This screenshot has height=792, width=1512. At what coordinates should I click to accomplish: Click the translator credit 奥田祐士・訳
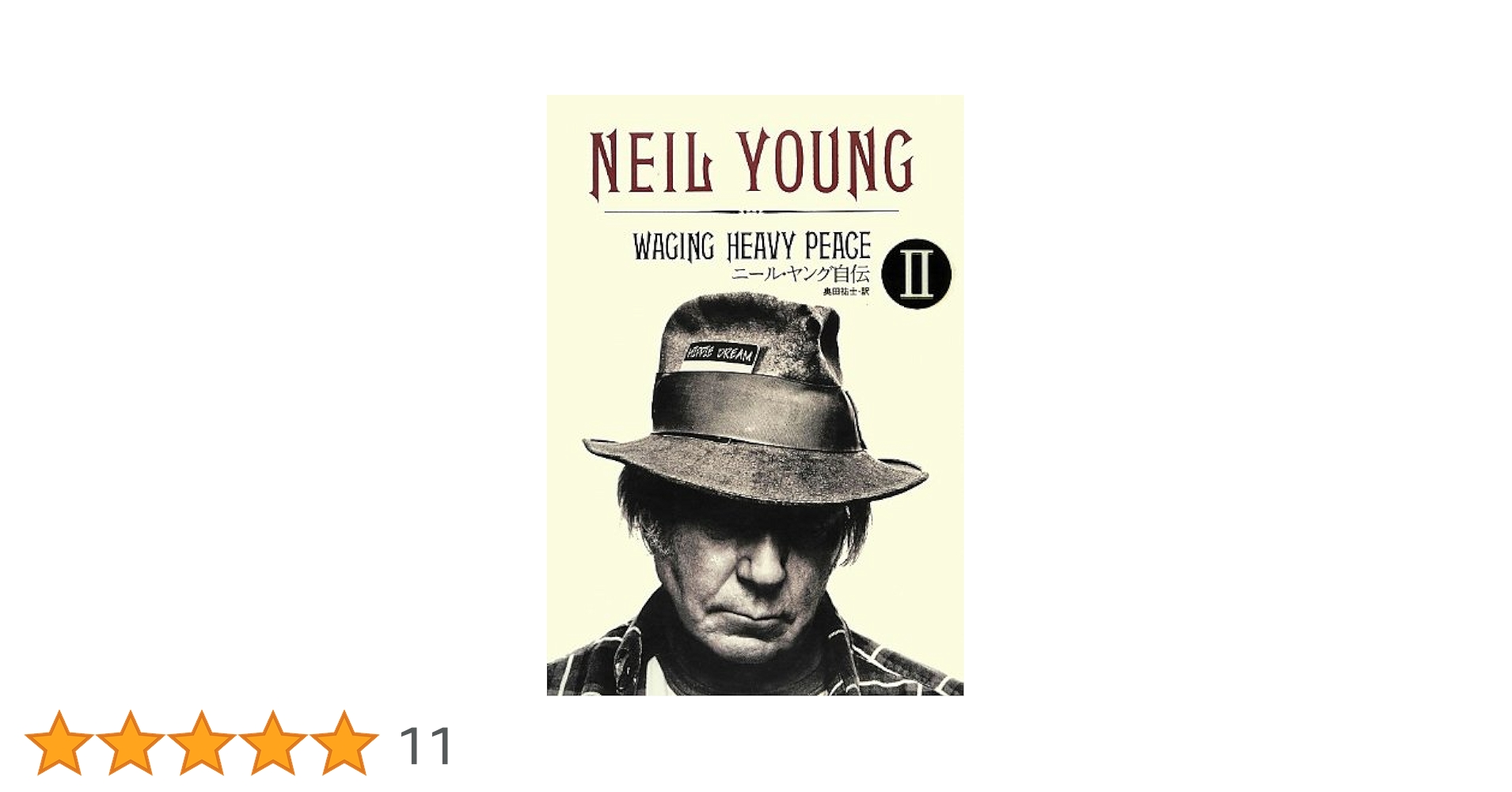tap(846, 291)
